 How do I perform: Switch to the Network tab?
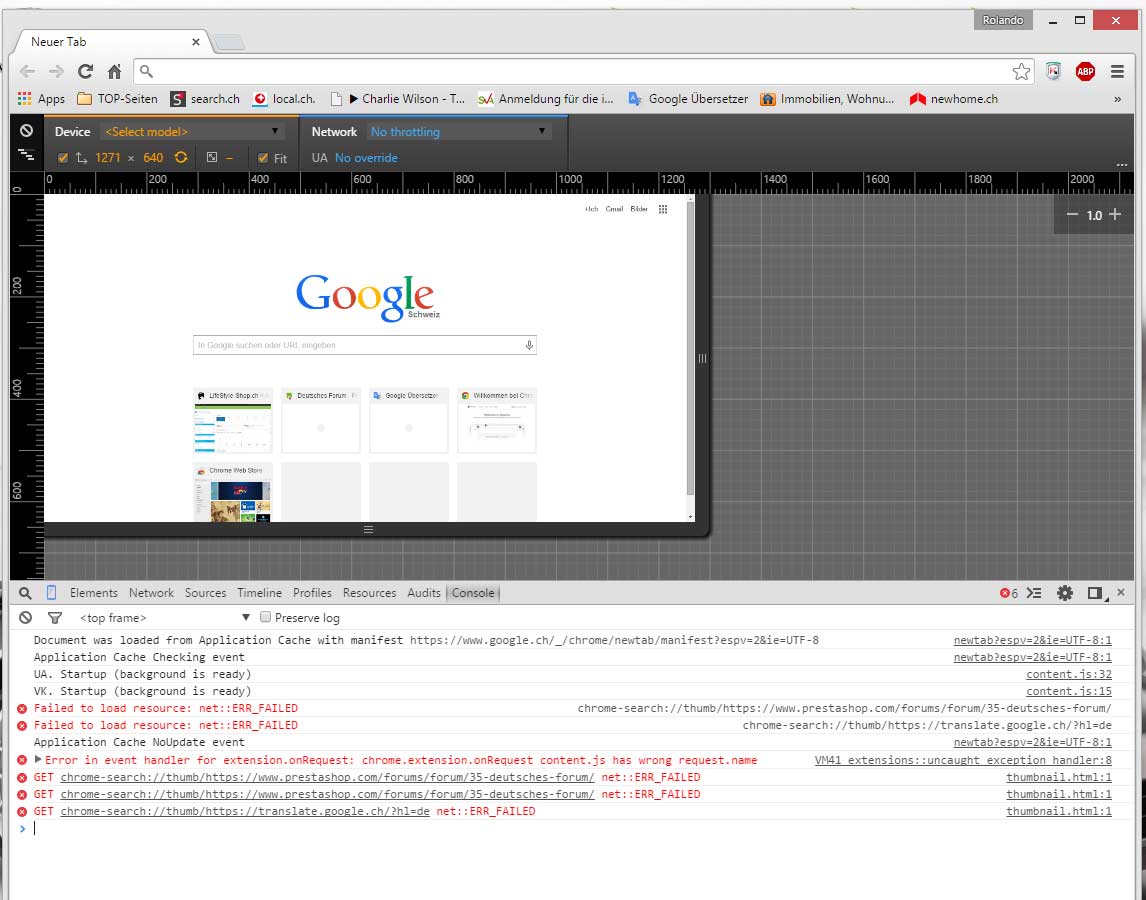click(x=151, y=593)
